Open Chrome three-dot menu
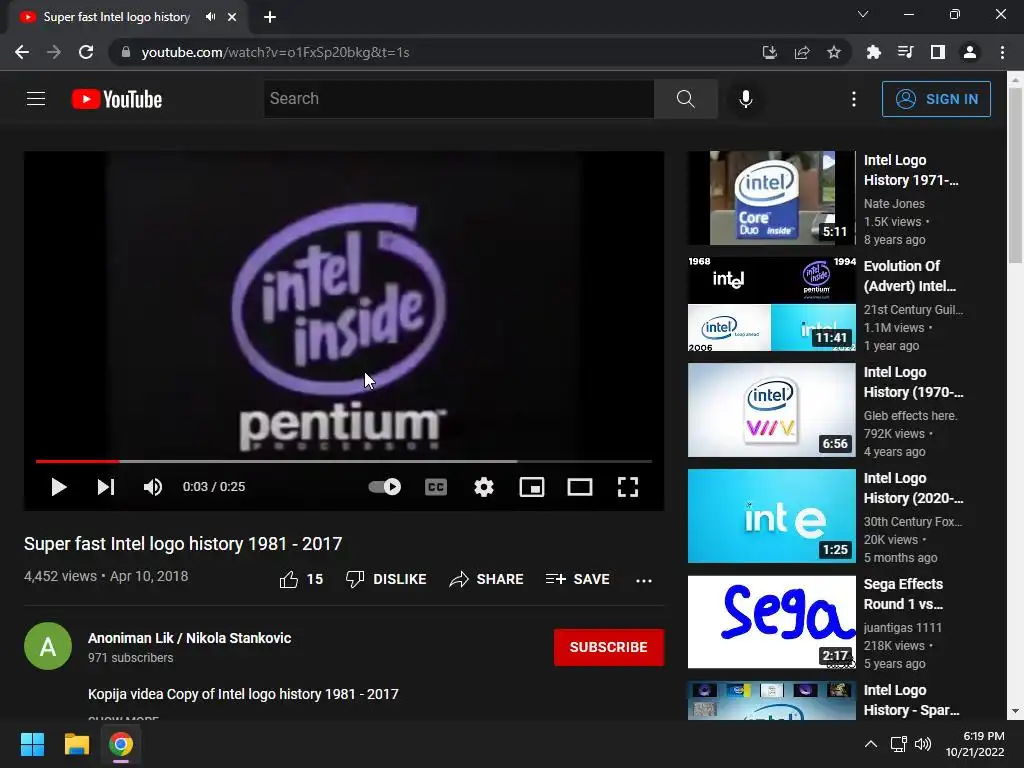The image size is (1024, 768). (x=1002, y=52)
